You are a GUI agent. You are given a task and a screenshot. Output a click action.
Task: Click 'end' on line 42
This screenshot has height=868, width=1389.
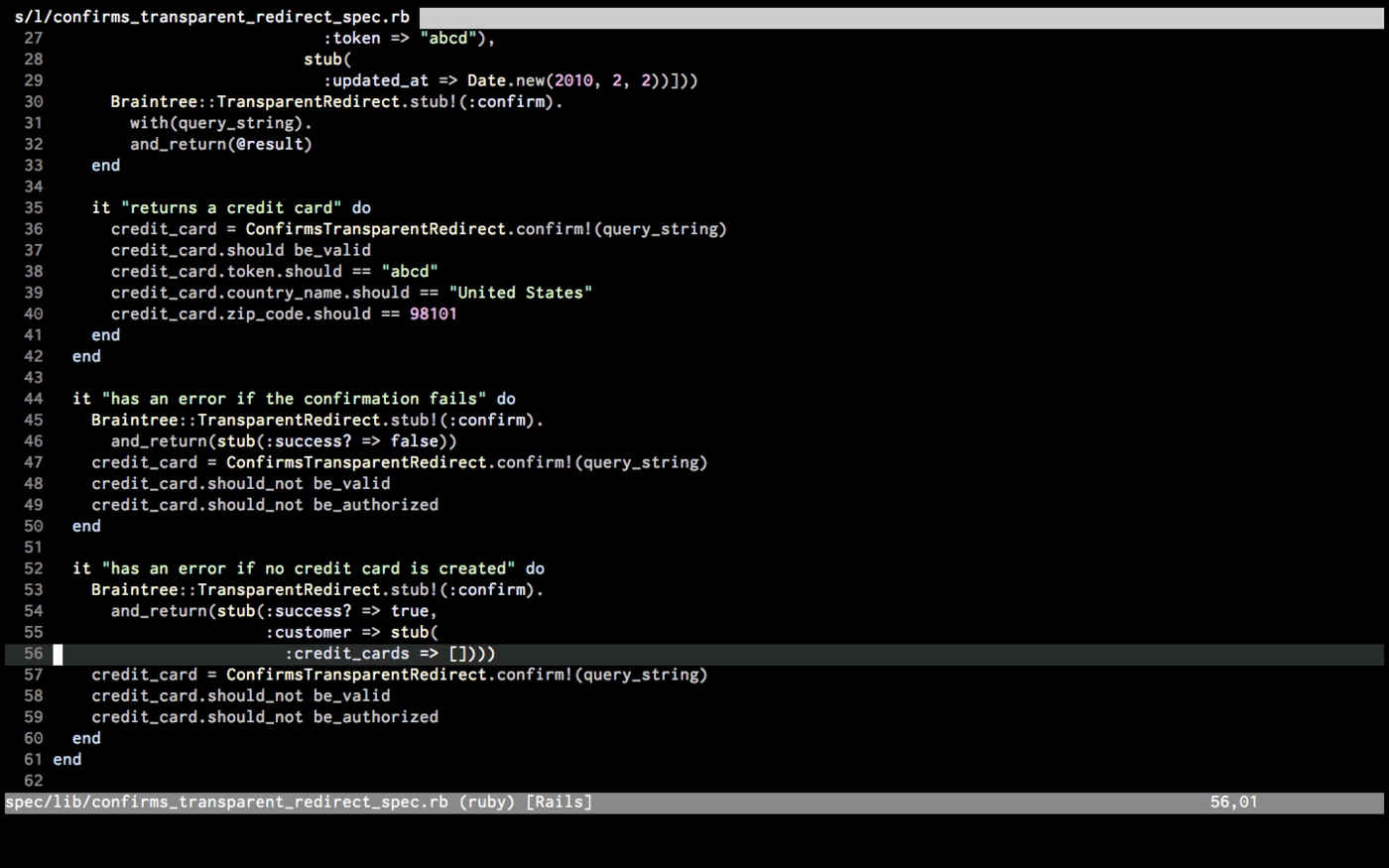[86, 356]
